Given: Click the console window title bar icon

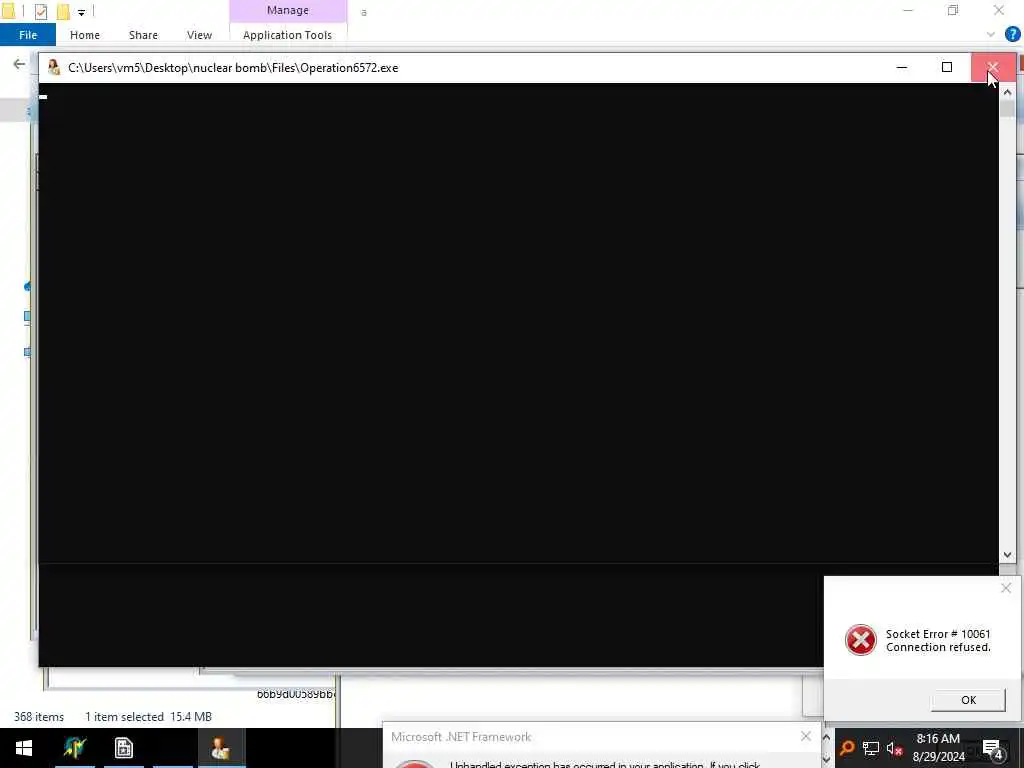Looking at the screenshot, I should 54,67.
